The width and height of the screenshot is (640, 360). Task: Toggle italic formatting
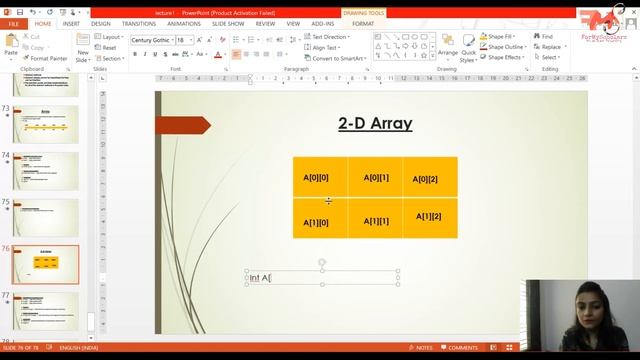(145, 54)
